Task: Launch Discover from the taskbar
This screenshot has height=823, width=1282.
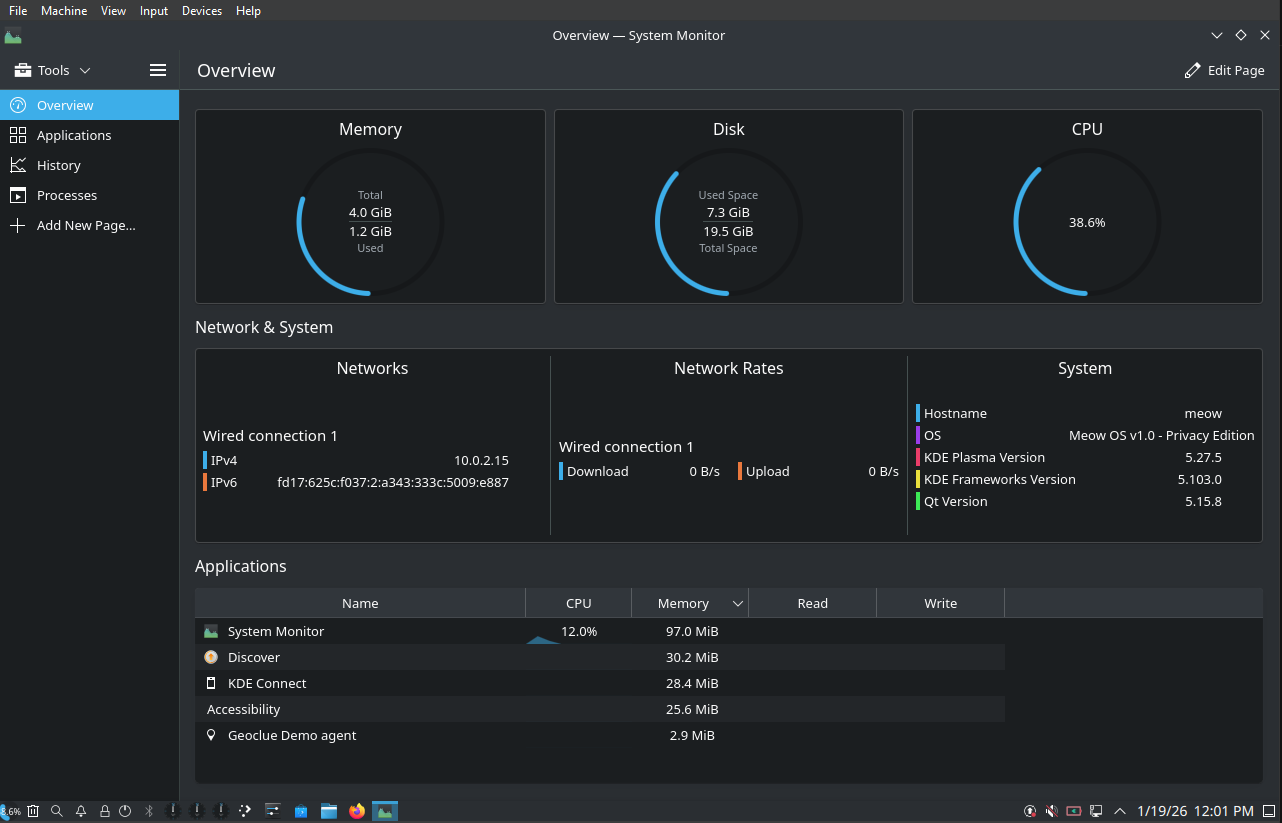Action: pos(301,811)
